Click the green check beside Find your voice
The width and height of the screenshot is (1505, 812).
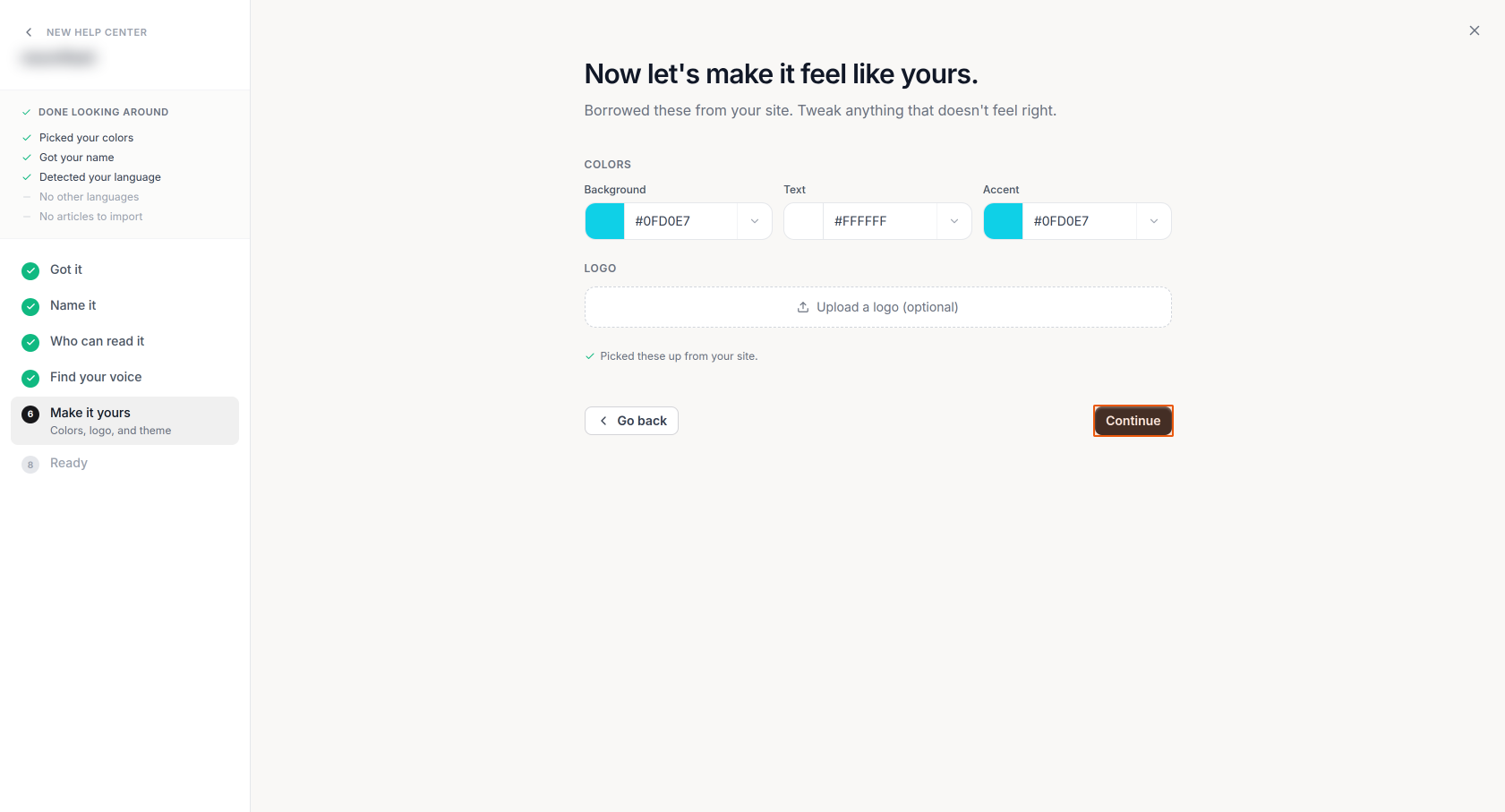(30, 378)
